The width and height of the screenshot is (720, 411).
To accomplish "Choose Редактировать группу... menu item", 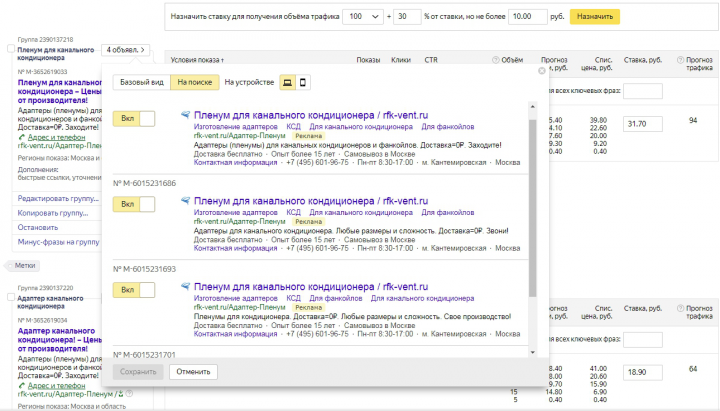I will (x=58, y=198).
